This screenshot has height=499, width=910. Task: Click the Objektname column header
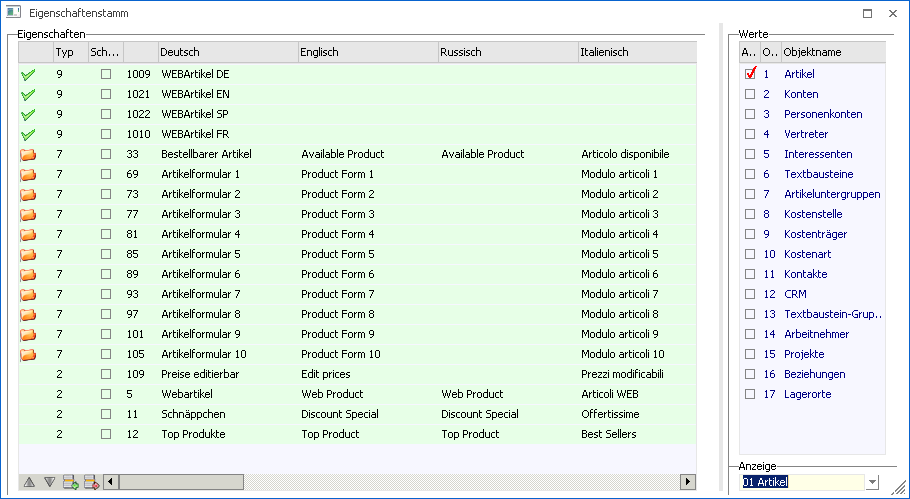832,52
